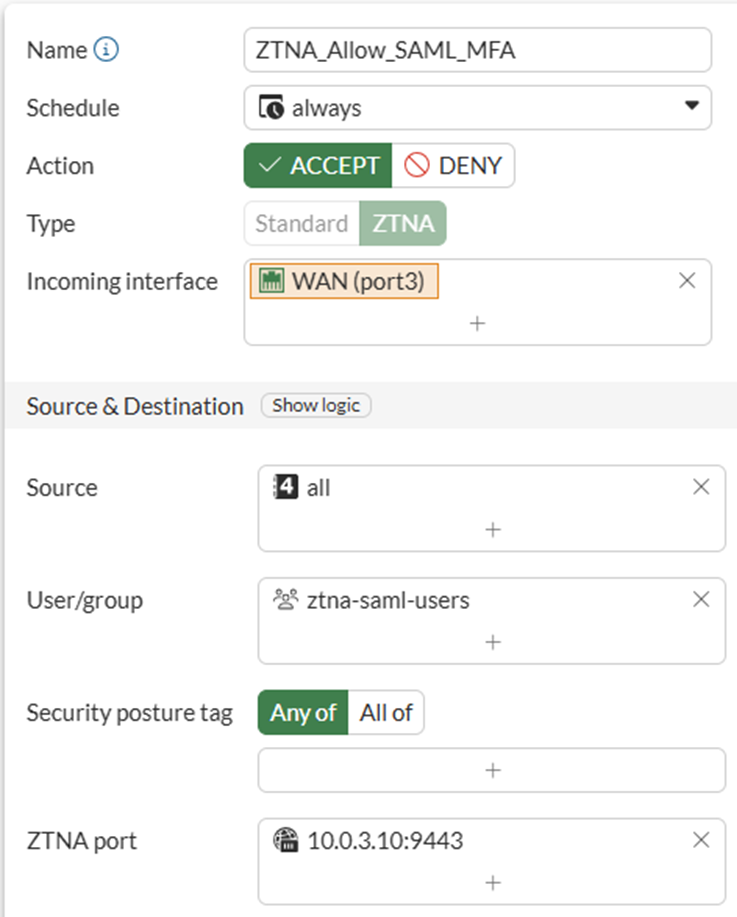Image resolution: width=737 pixels, height=917 pixels.
Task: Remove WAN (port3) with its X icon
Action: [687, 282]
